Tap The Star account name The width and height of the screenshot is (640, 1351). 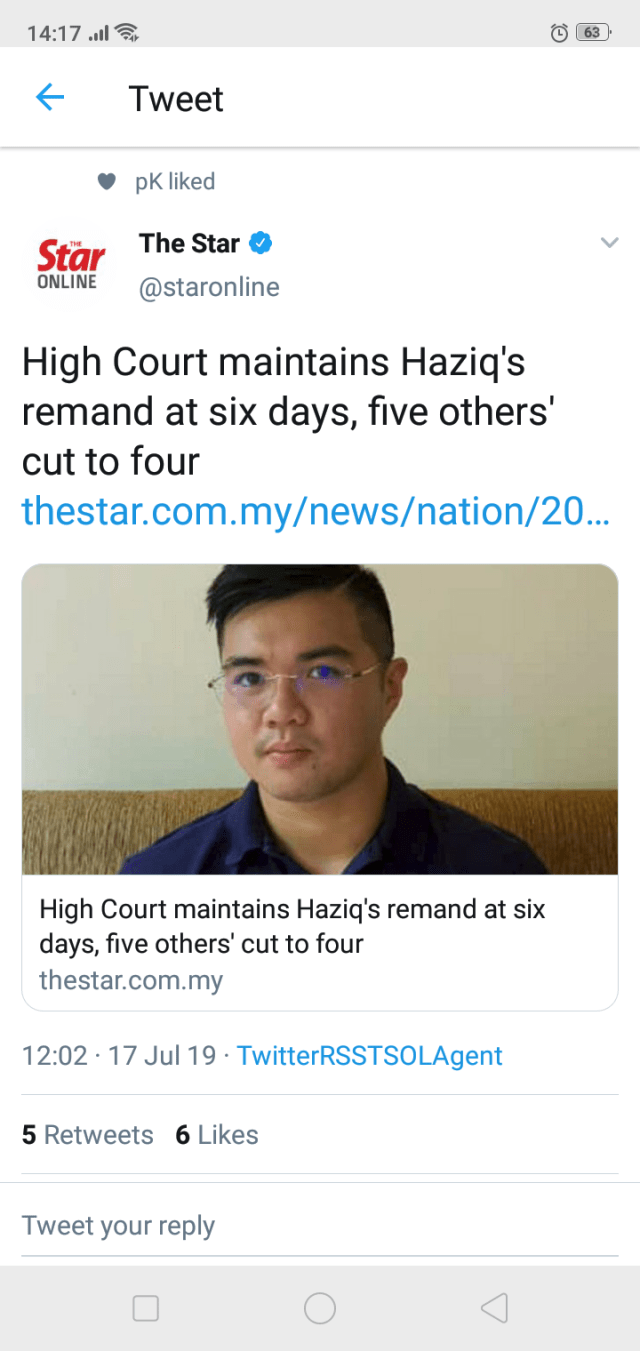click(x=189, y=243)
